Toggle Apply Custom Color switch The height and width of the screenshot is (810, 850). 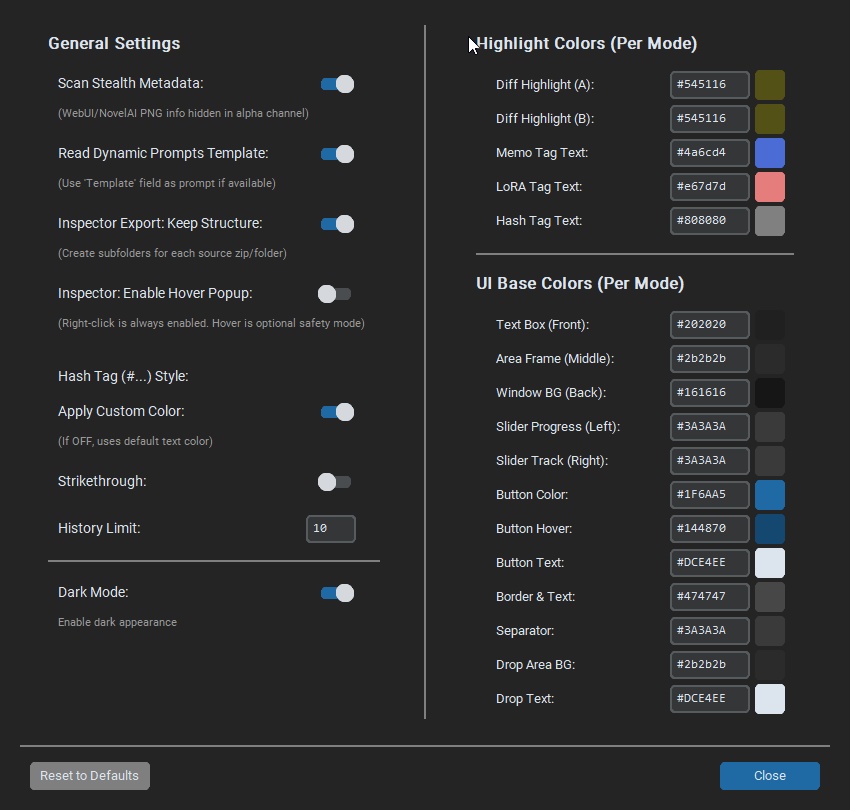coord(337,412)
